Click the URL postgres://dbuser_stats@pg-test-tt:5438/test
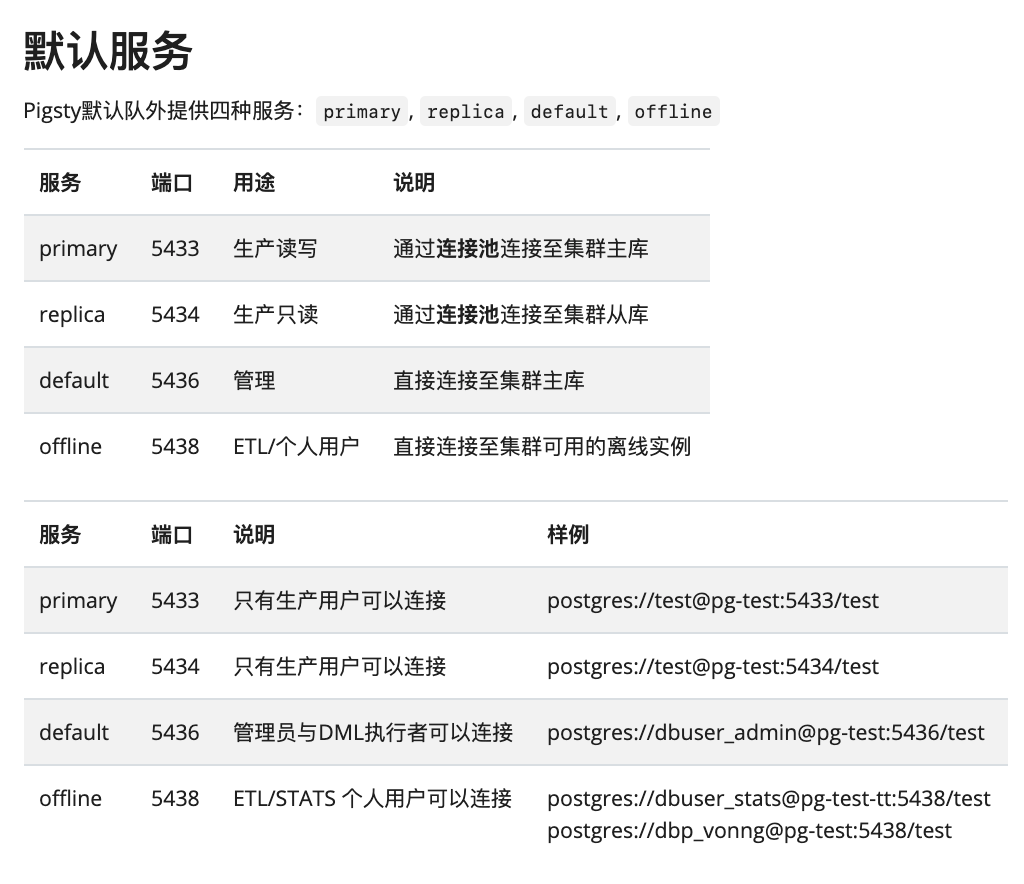Image resolution: width=1024 pixels, height=884 pixels. (769, 798)
